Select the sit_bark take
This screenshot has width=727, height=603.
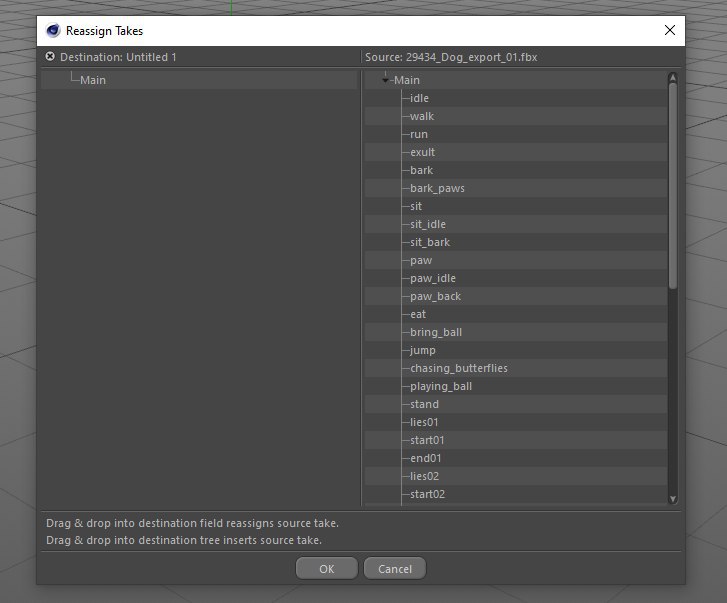(430, 242)
